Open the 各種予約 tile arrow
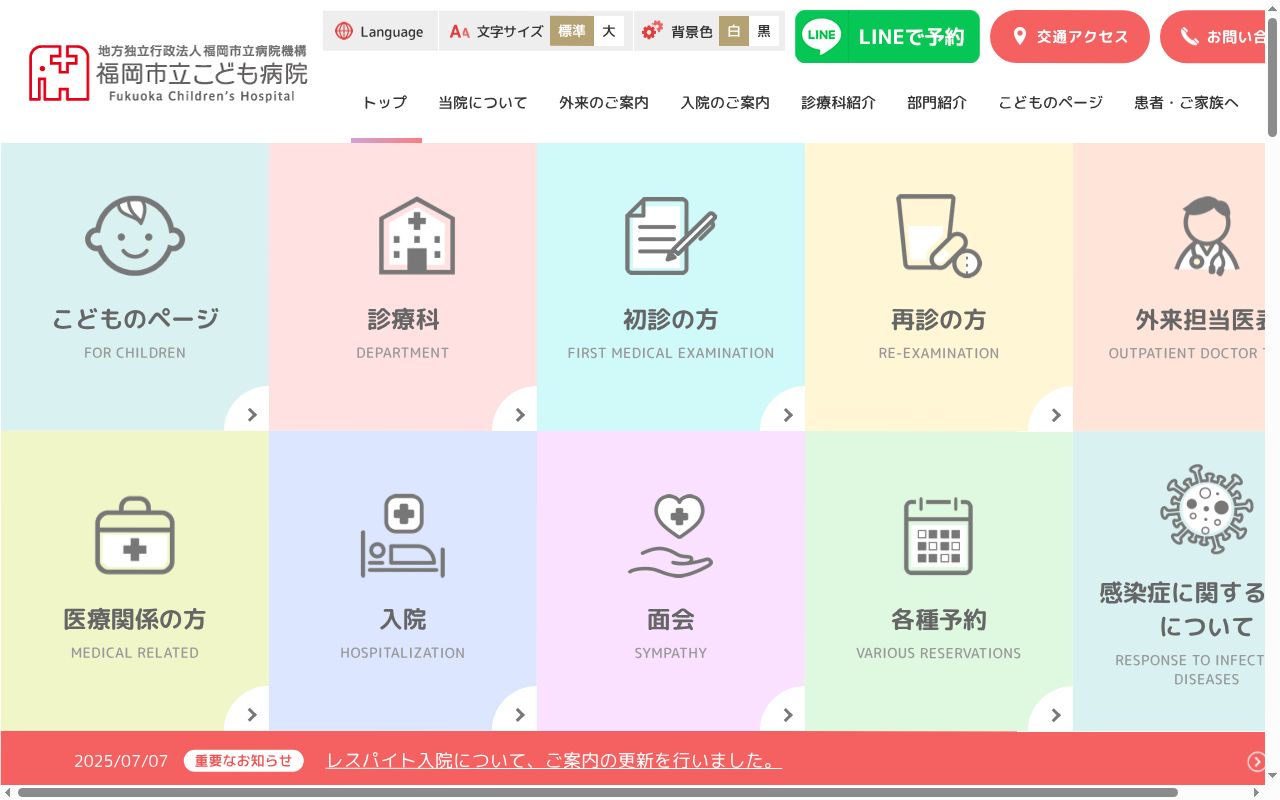Viewport: 1280px width, 800px height. click(x=1054, y=713)
